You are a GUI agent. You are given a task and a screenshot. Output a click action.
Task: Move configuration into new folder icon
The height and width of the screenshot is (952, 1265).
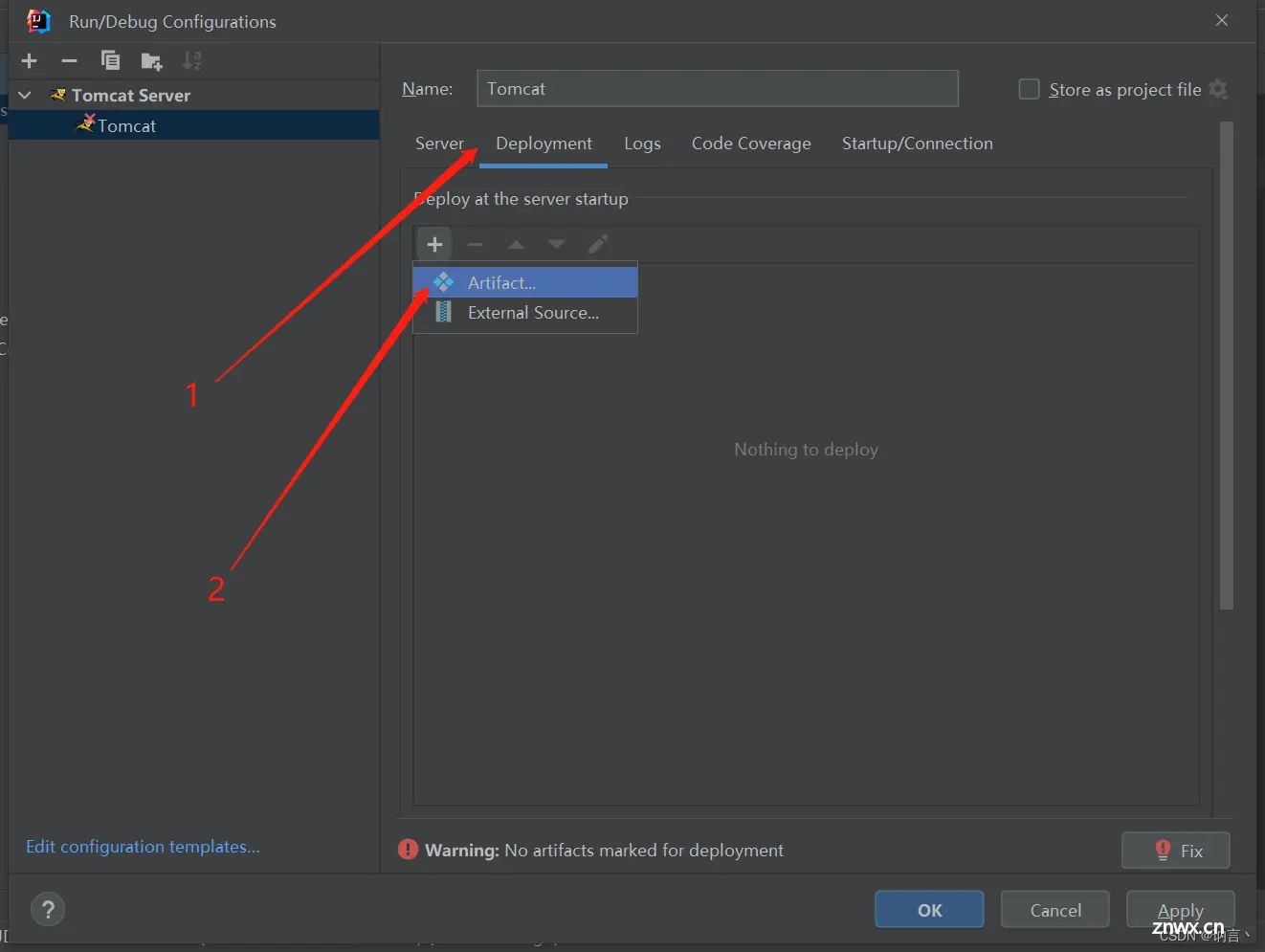pos(151,61)
